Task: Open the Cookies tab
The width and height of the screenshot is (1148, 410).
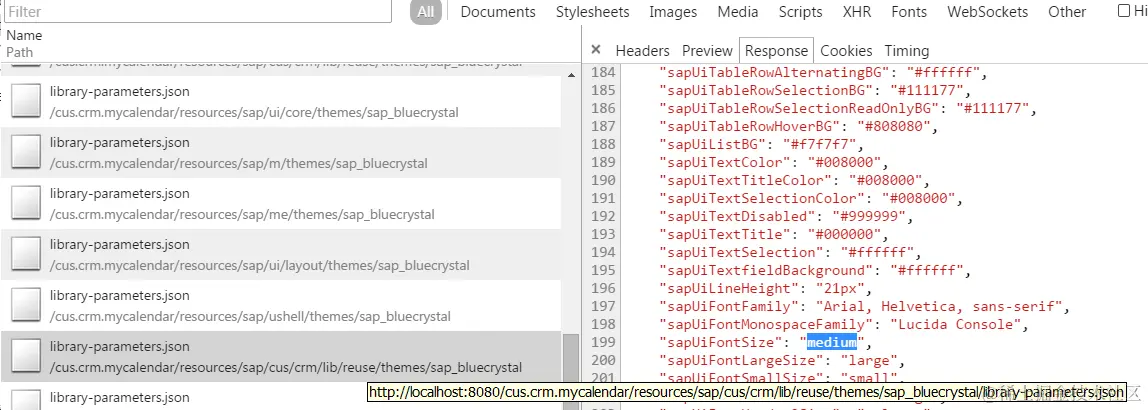Action: click(846, 51)
